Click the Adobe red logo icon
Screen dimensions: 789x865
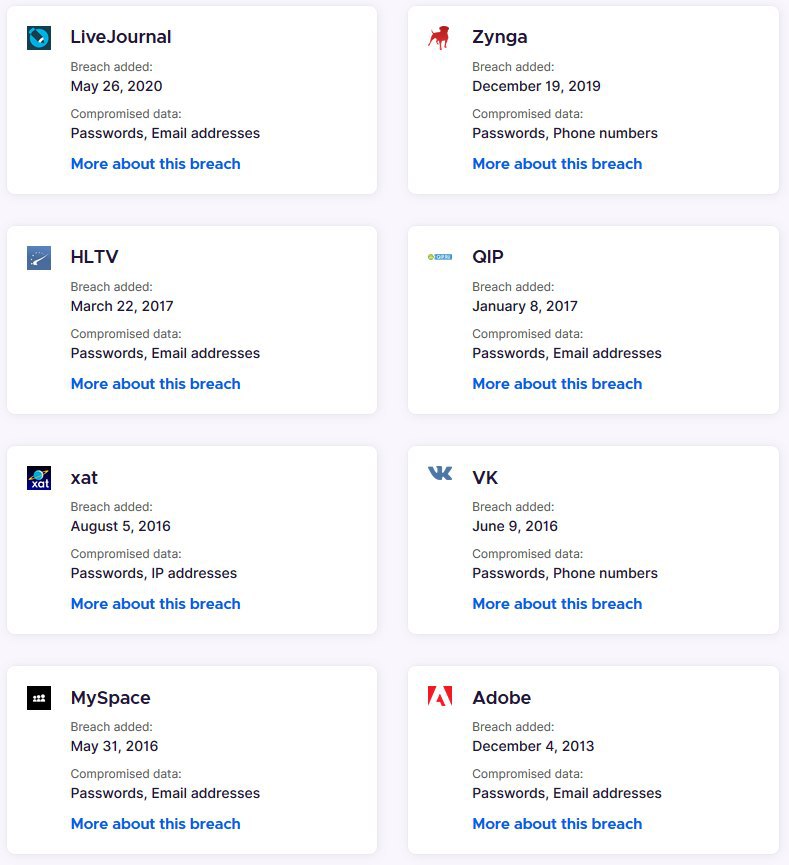point(440,696)
